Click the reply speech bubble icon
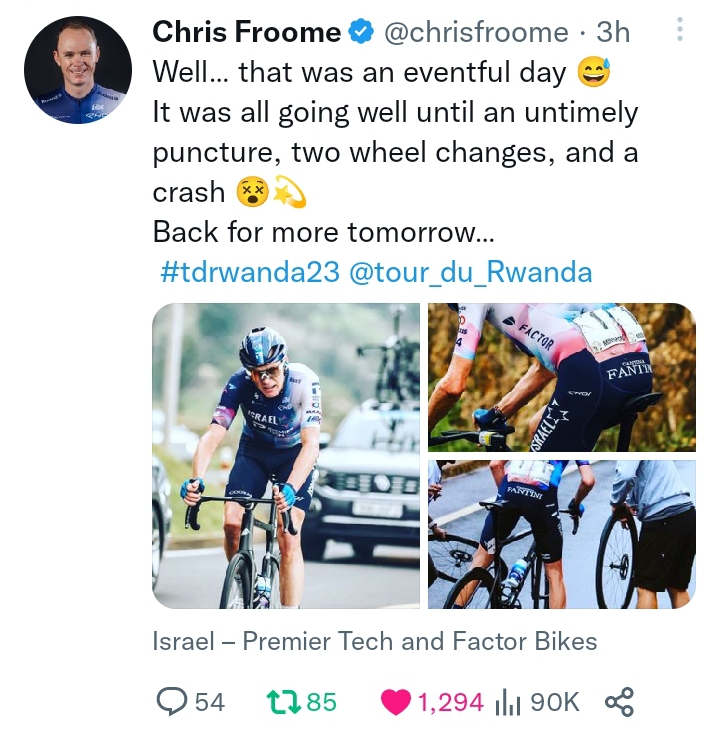The image size is (720, 737). pyautogui.click(x=173, y=702)
